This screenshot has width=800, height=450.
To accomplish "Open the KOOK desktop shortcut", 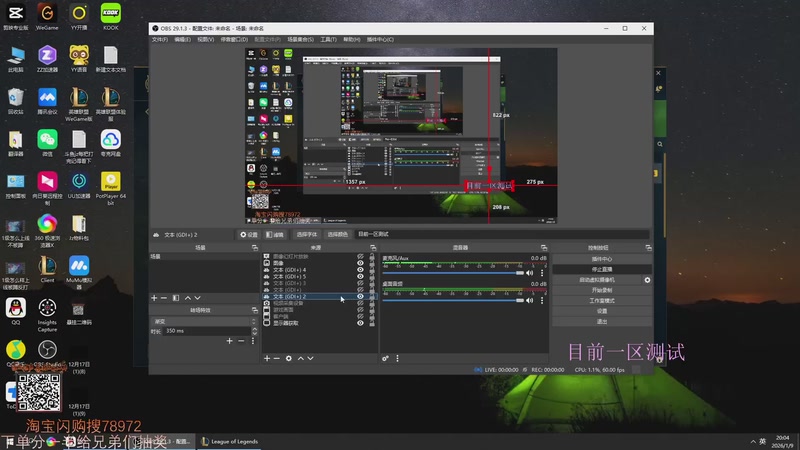I will (111, 17).
